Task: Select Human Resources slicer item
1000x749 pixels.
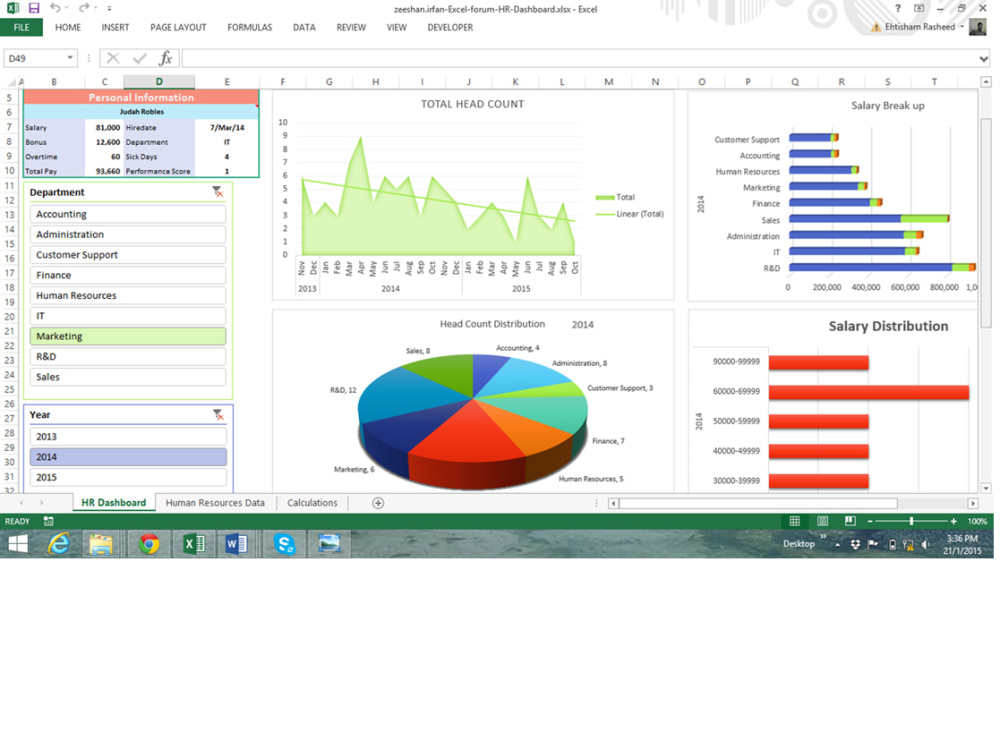Action: coord(128,295)
